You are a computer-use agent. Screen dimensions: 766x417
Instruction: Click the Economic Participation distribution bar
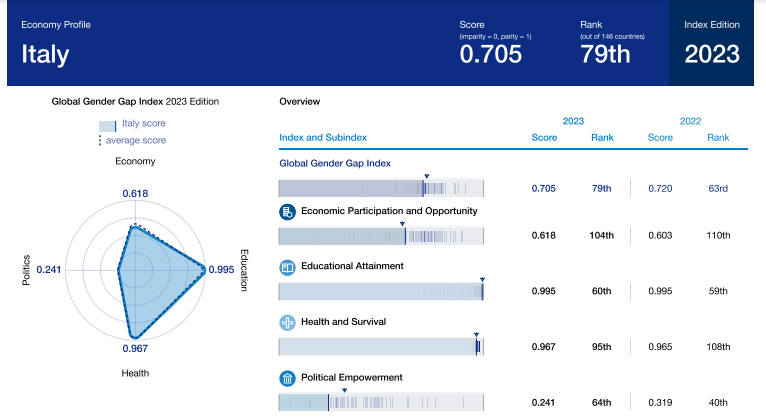click(380, 236)
